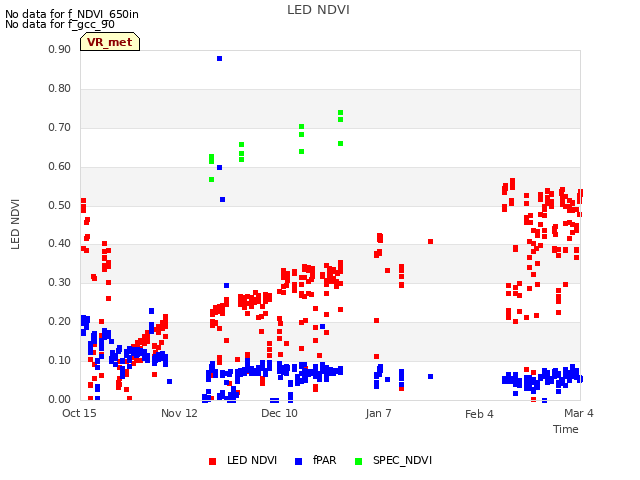Click the isolated red LED NDVI point near 0.41 after Jan 7
Viewport: 640px width, 480px height.
(x=431, y=242)
